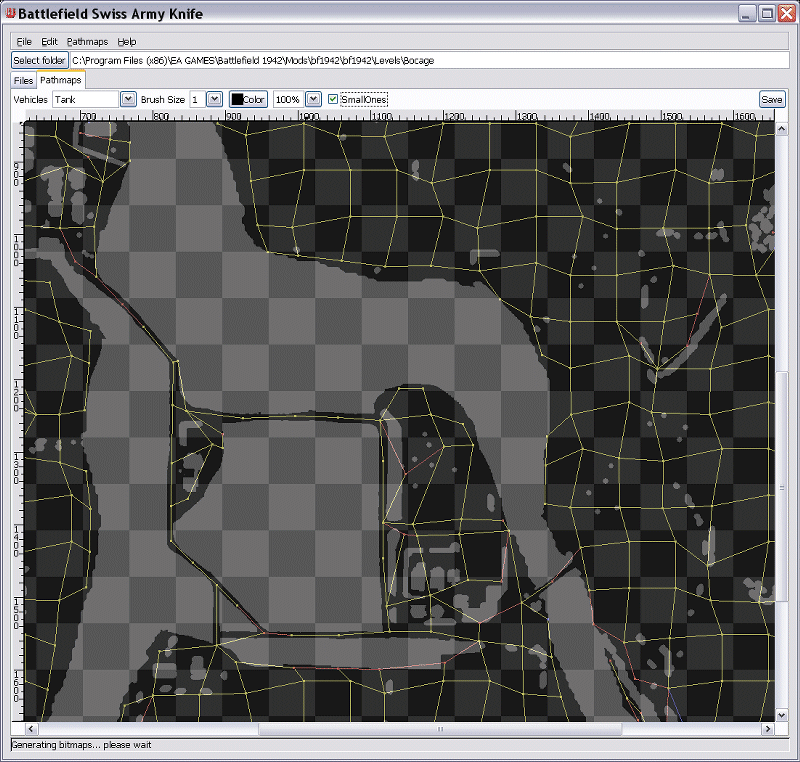
Task: Click the horizontal scrollbar thumb
Action: pyautogui.click(x=440, y=729)
